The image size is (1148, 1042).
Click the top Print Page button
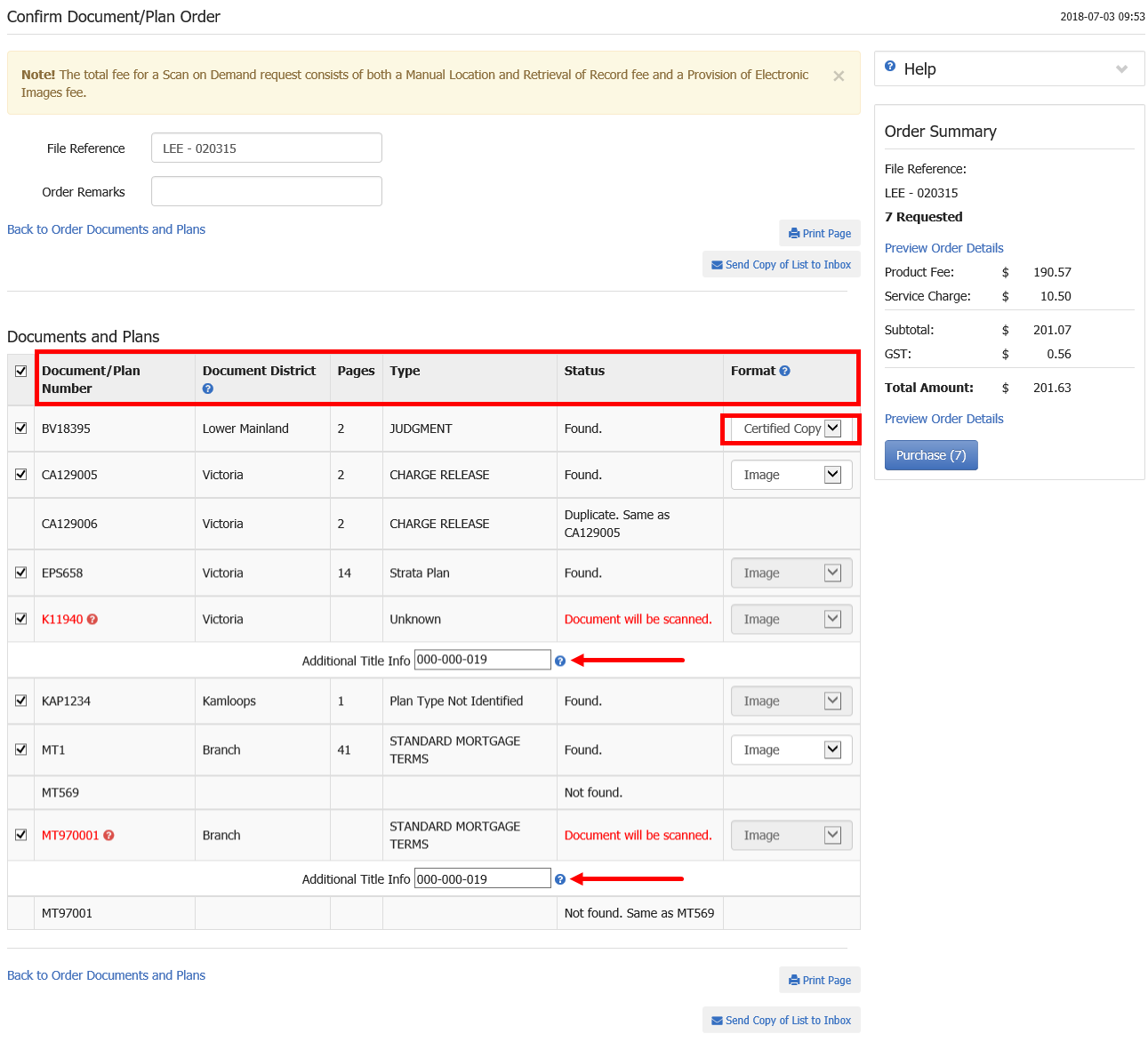[x=820, y=234]
